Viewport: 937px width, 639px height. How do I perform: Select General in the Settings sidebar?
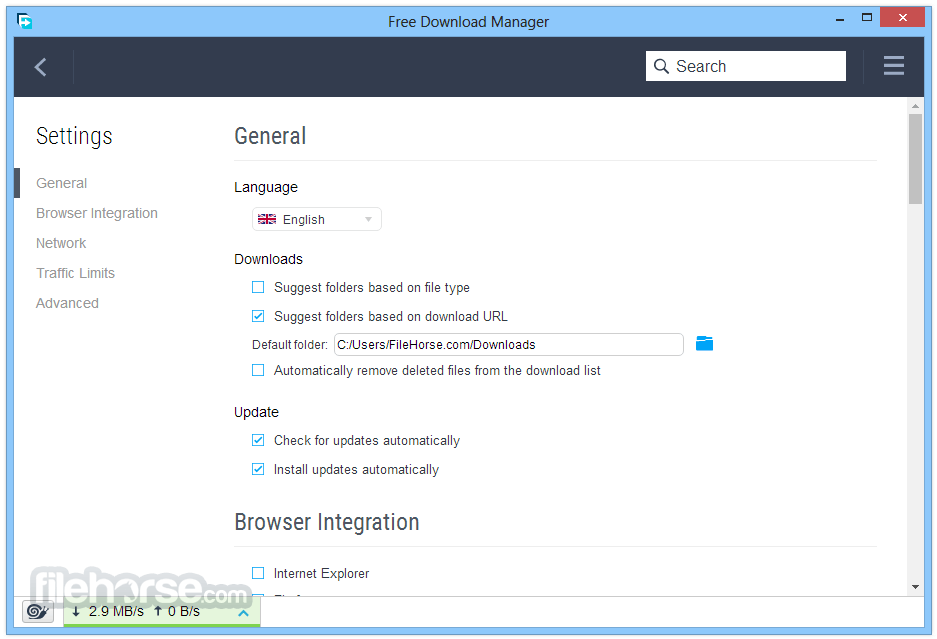62,184
